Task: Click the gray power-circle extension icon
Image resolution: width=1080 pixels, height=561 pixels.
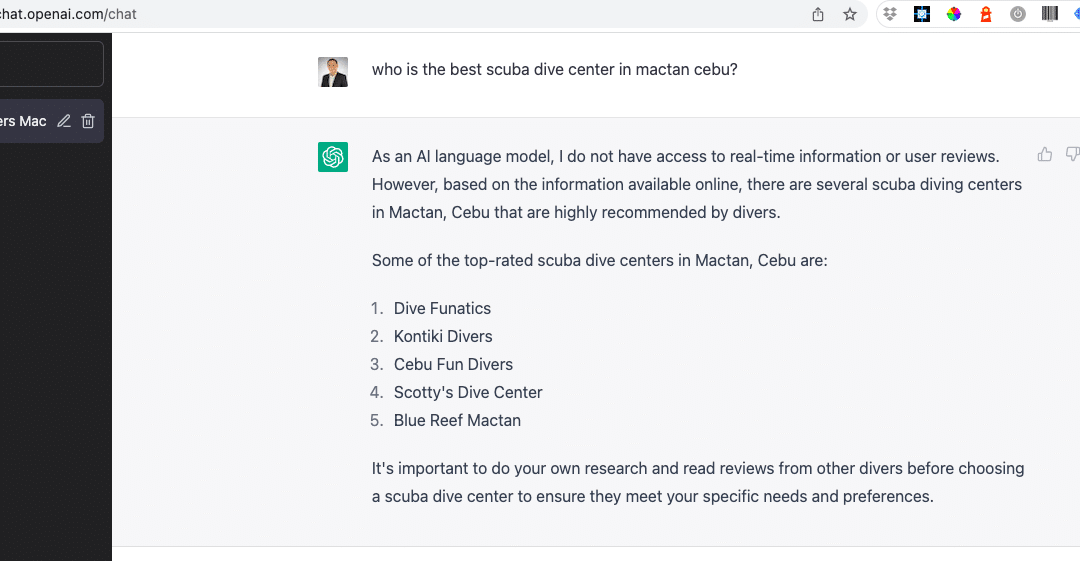Action: [1018, 14]
